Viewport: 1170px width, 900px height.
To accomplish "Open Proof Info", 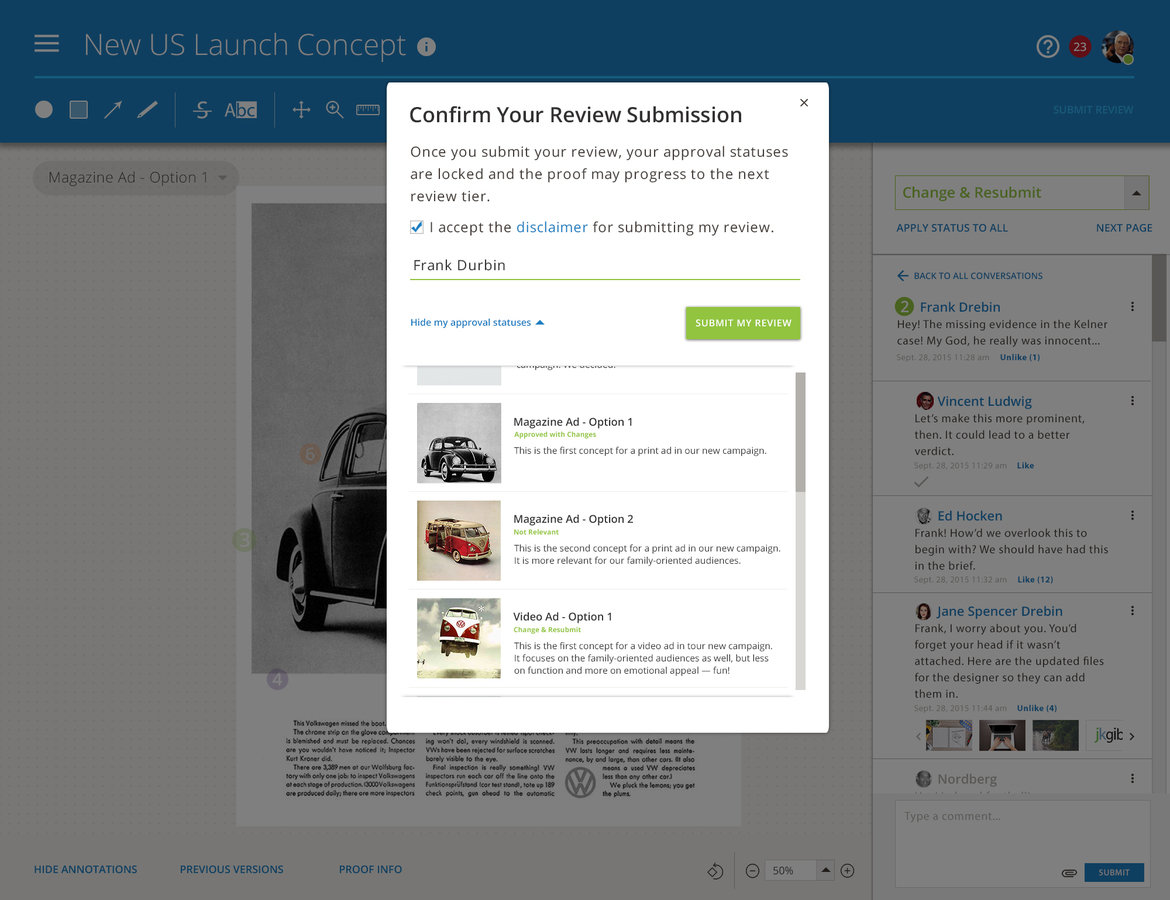I will coord(370,869).
